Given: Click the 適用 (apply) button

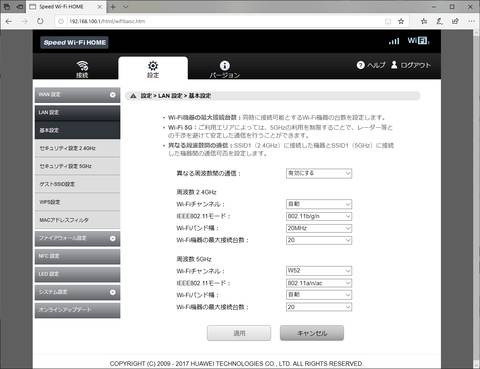Looking at the screenshot, I should point(239,333).
